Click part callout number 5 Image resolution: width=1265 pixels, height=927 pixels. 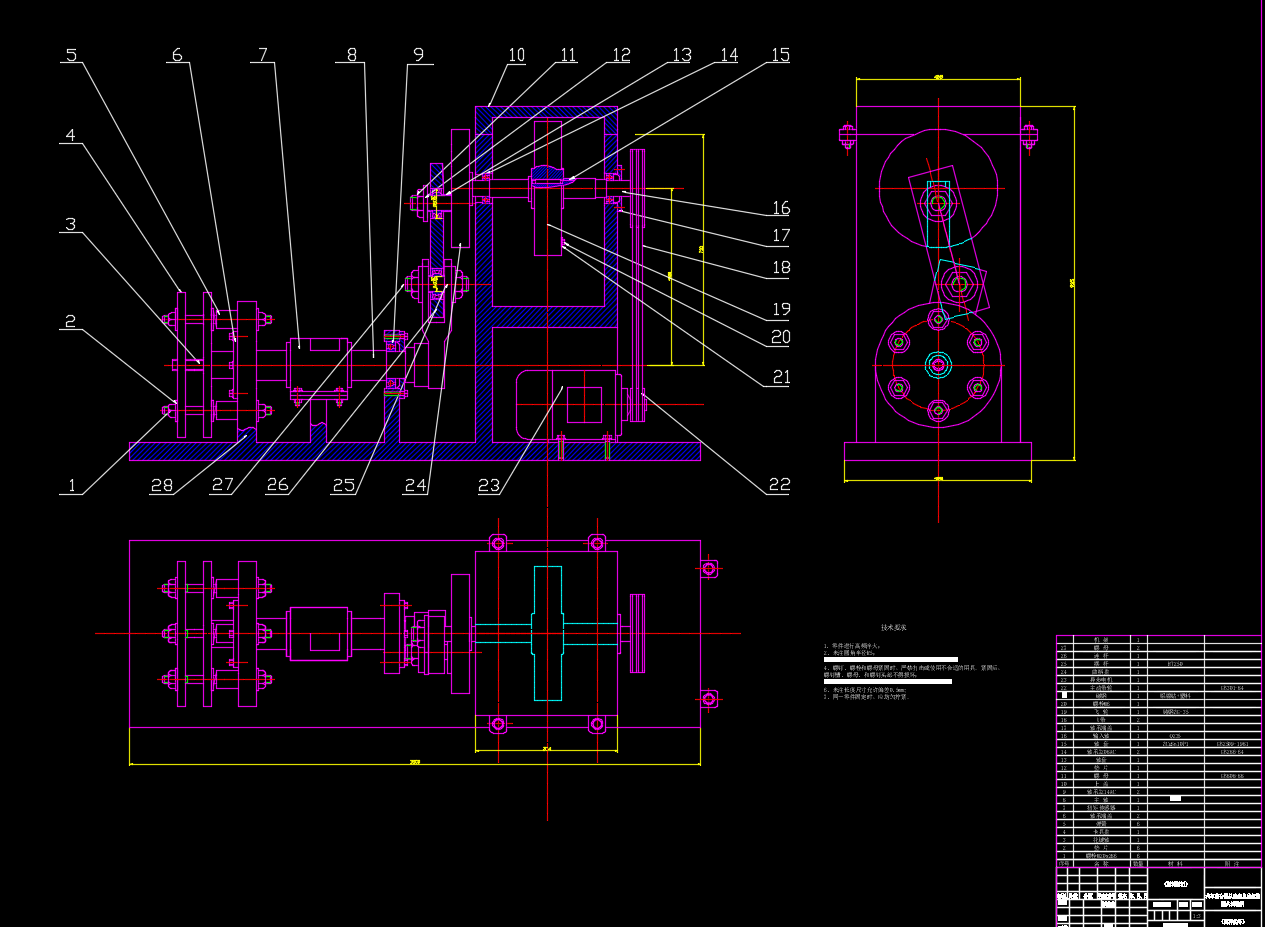pyautogui.click(x=70, y=55)
